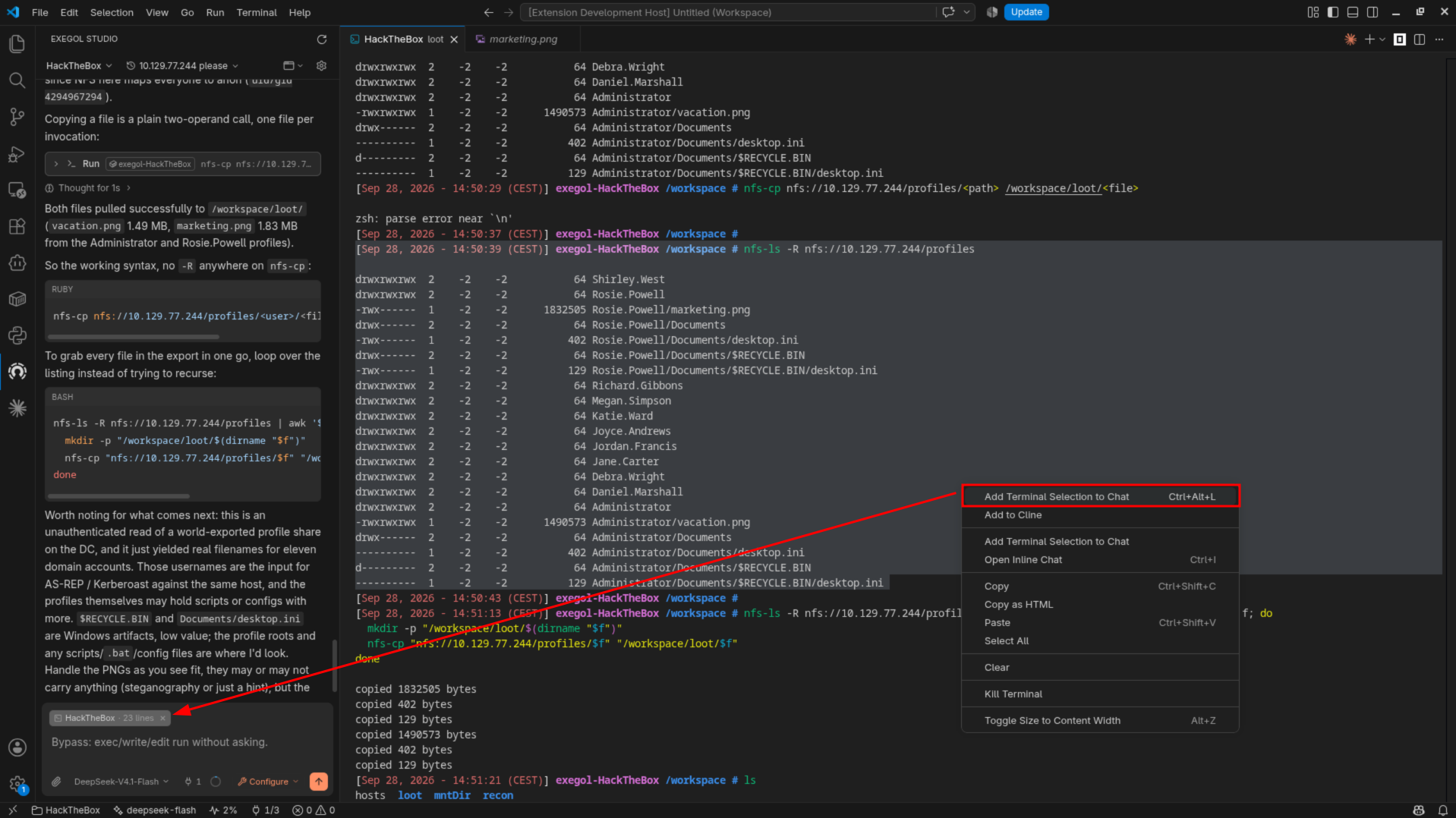1456x818 pixels.
Task: Click the command center search box in title bar
Action: 728,12
